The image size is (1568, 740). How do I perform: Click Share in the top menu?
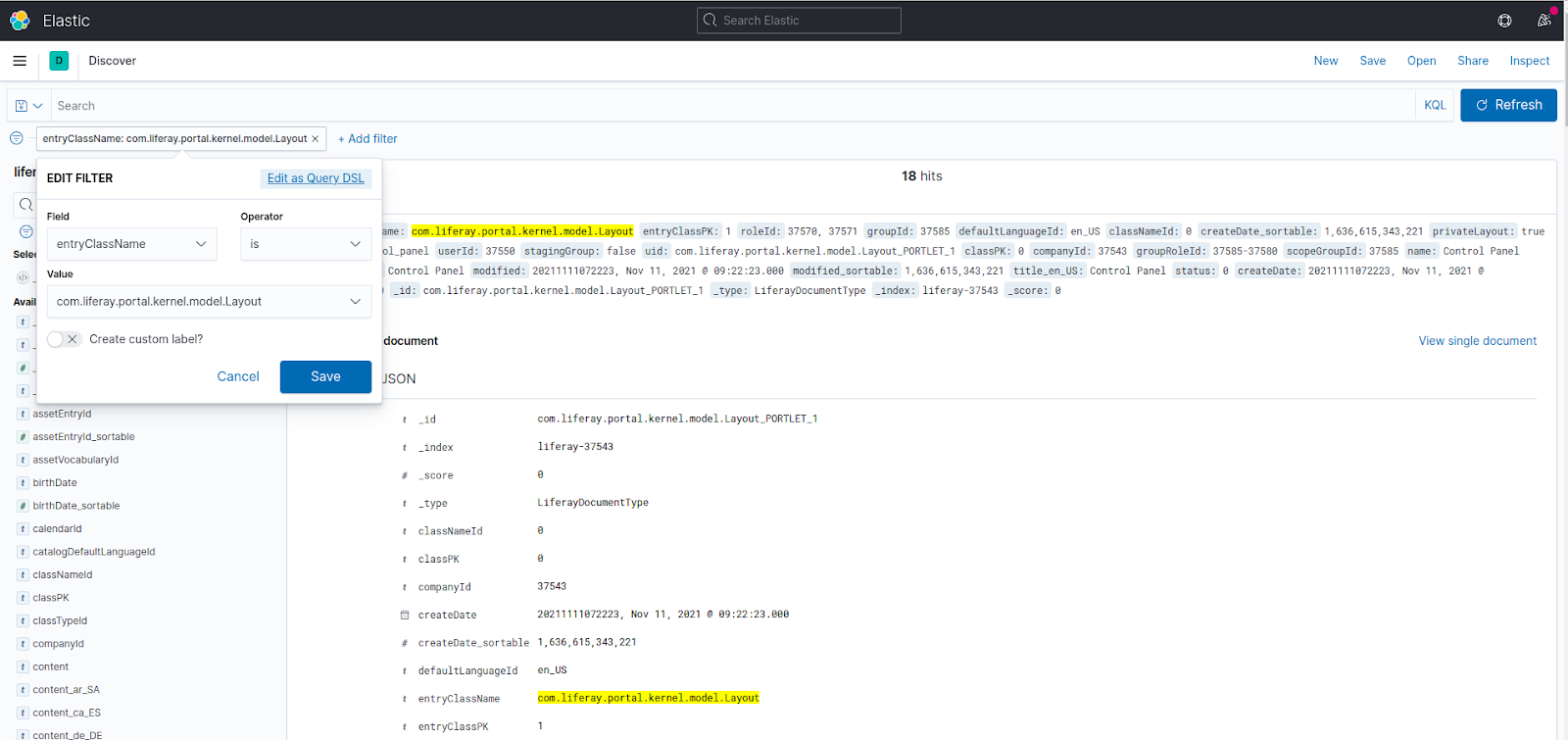pyautogui.click(x=1472, y=61)
